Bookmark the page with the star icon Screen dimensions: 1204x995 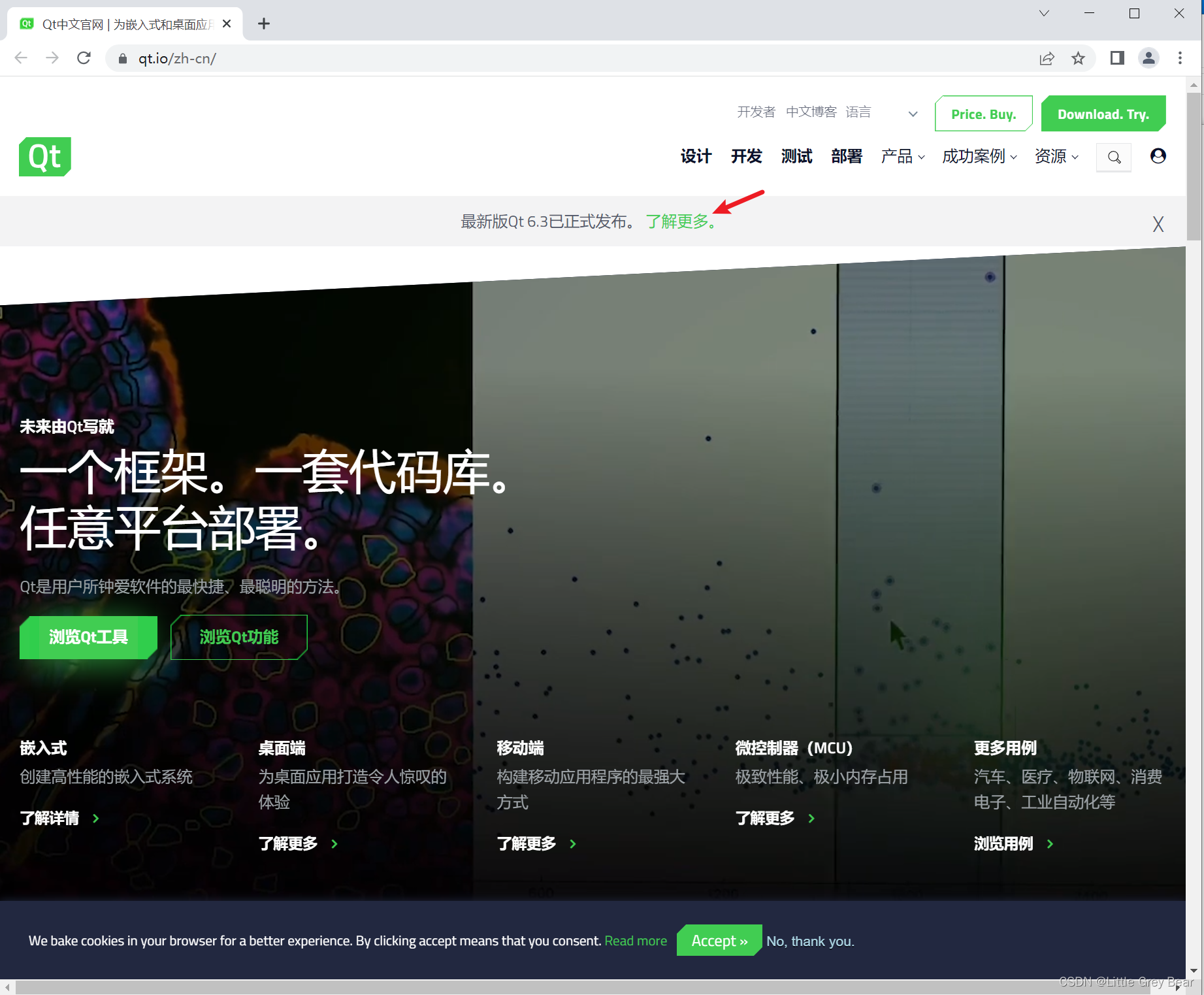1079,58
